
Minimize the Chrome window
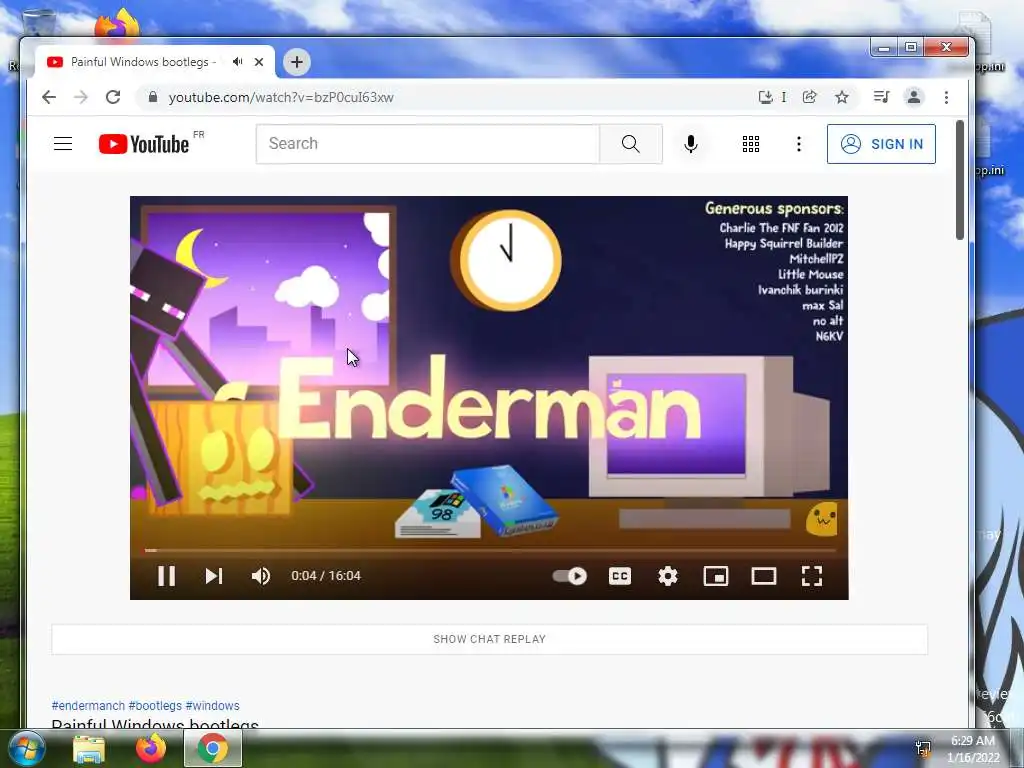pyautogui.click(x=884, y=48)
